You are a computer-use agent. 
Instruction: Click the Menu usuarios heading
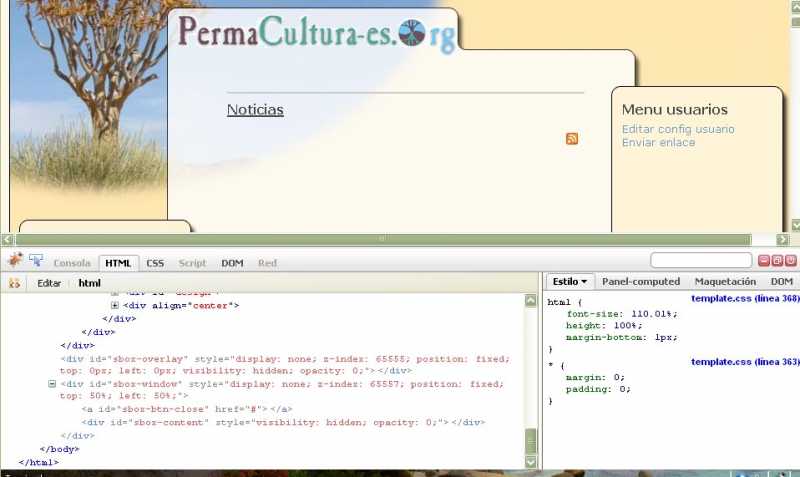coord(674,109)
